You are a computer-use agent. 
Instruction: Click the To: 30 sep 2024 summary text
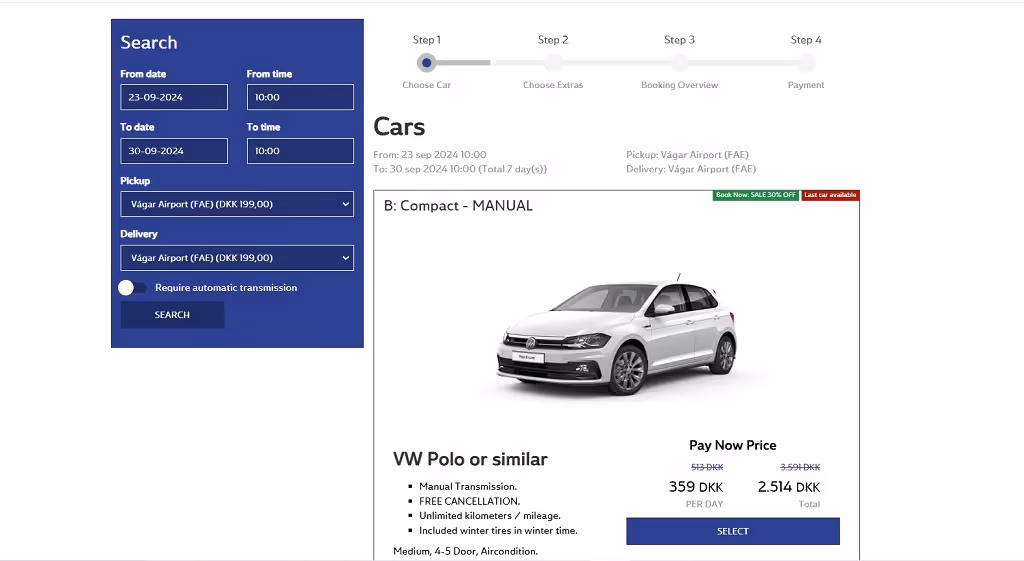(460, 169)
